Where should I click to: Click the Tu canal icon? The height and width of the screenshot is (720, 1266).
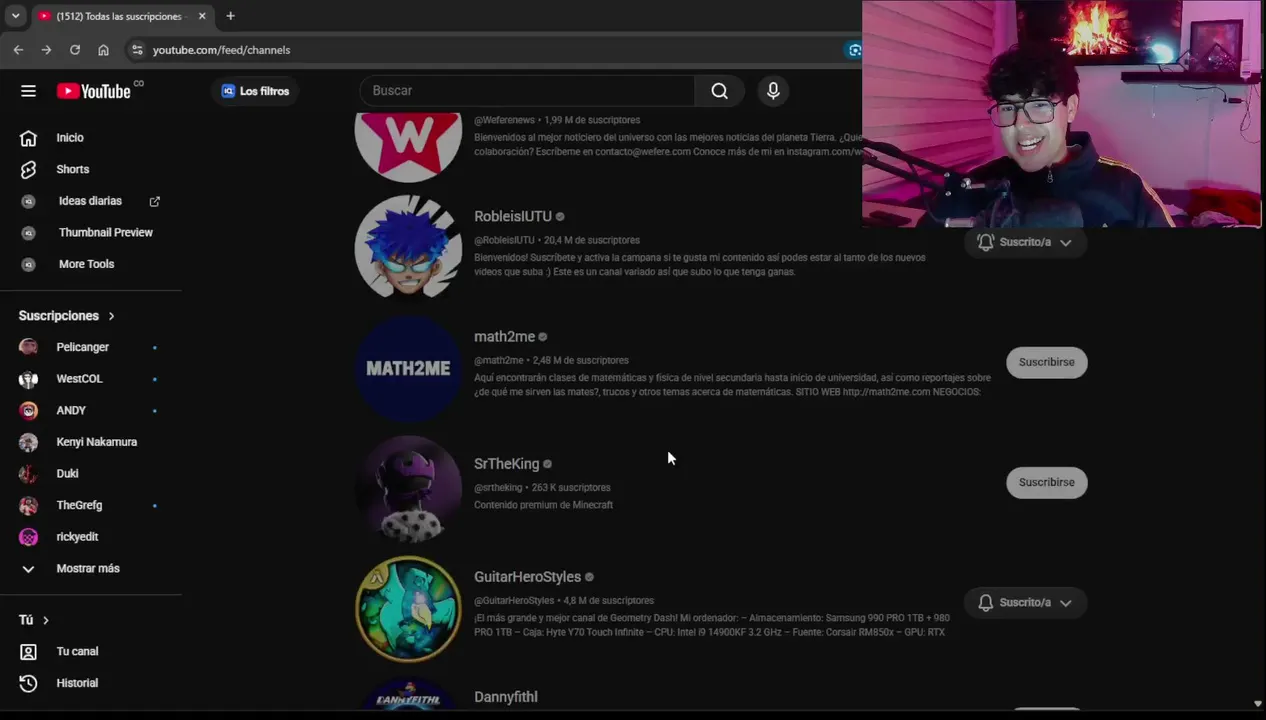pos(28,652)
